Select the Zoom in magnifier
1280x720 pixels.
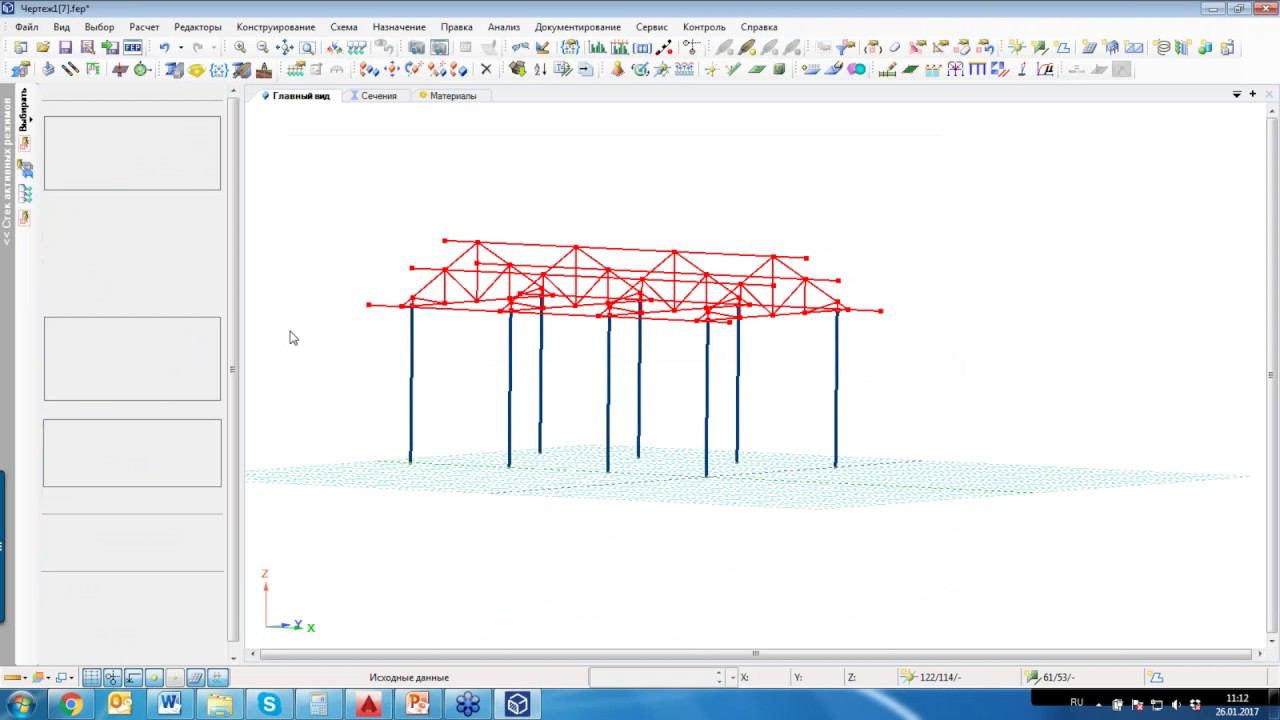tap(240, 47)
